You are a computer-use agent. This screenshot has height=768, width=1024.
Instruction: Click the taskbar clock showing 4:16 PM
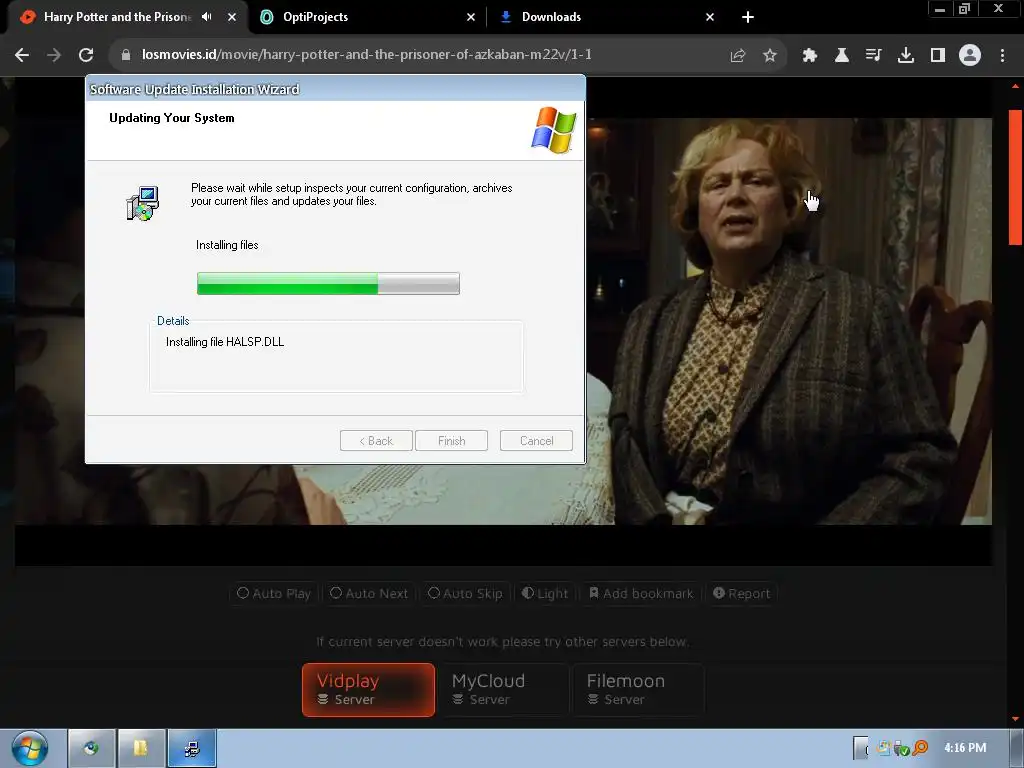tap(965, 748)
